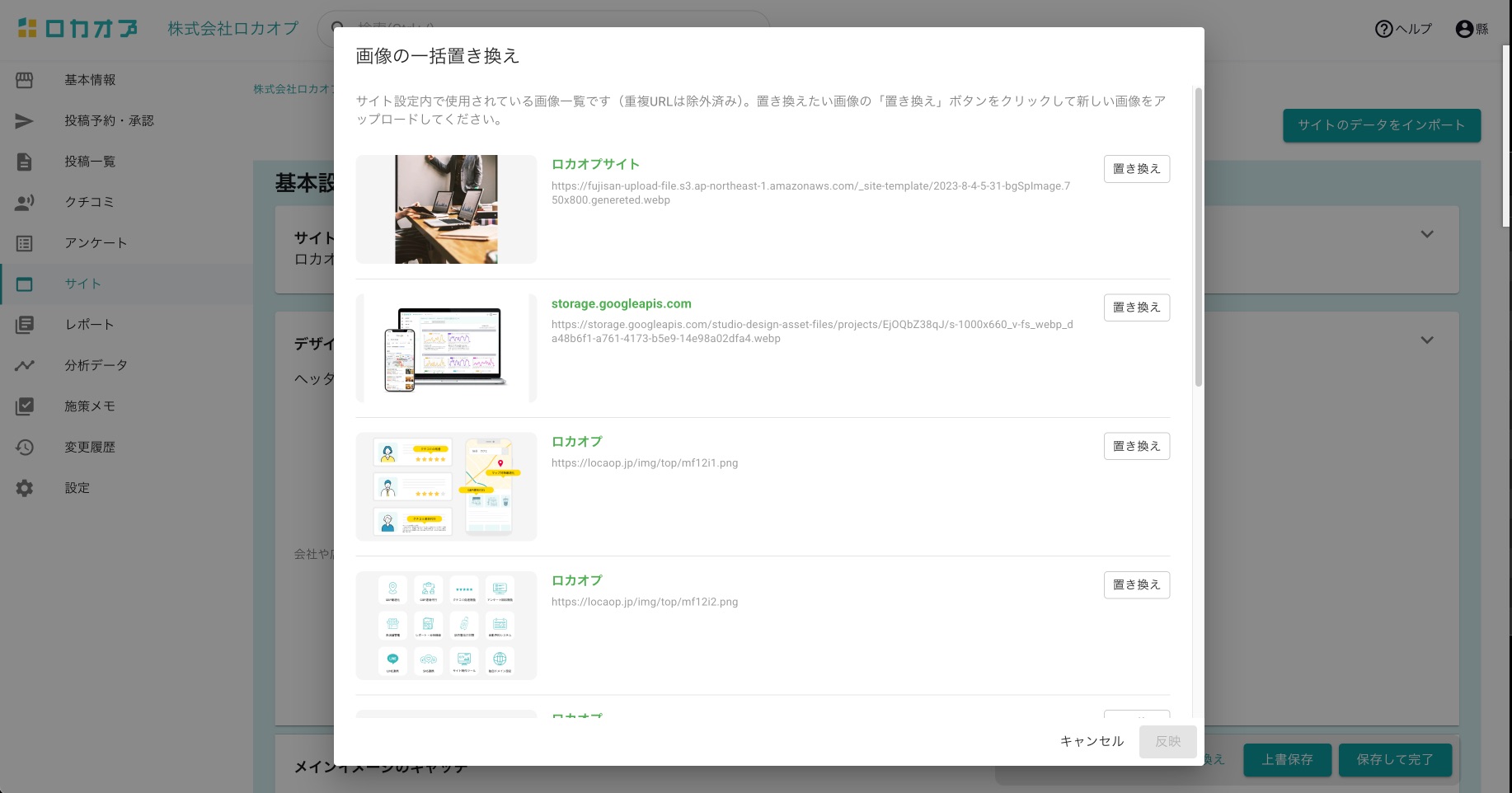The width and height of the screenshot is (1512, 793).
Task: Go to 投稿一覧 in sidebar
Action: 127,162
